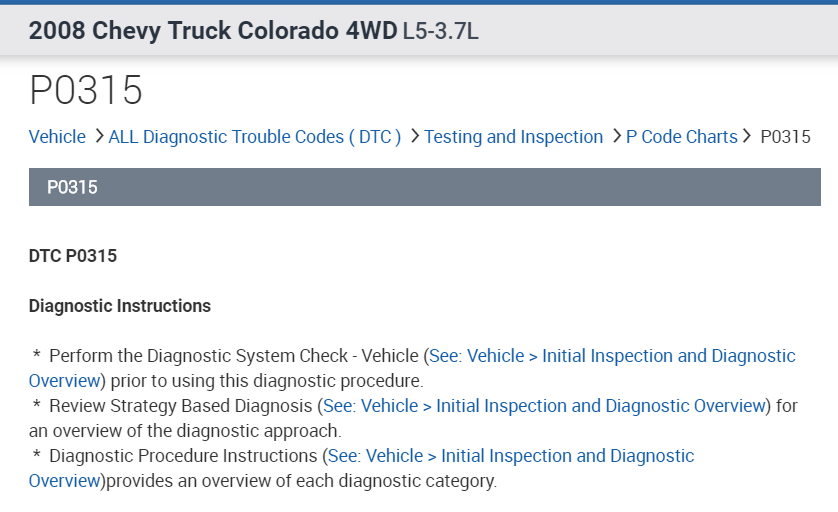Open the Strategy Based Diagnosis overview link

click(x=544, y=406)
